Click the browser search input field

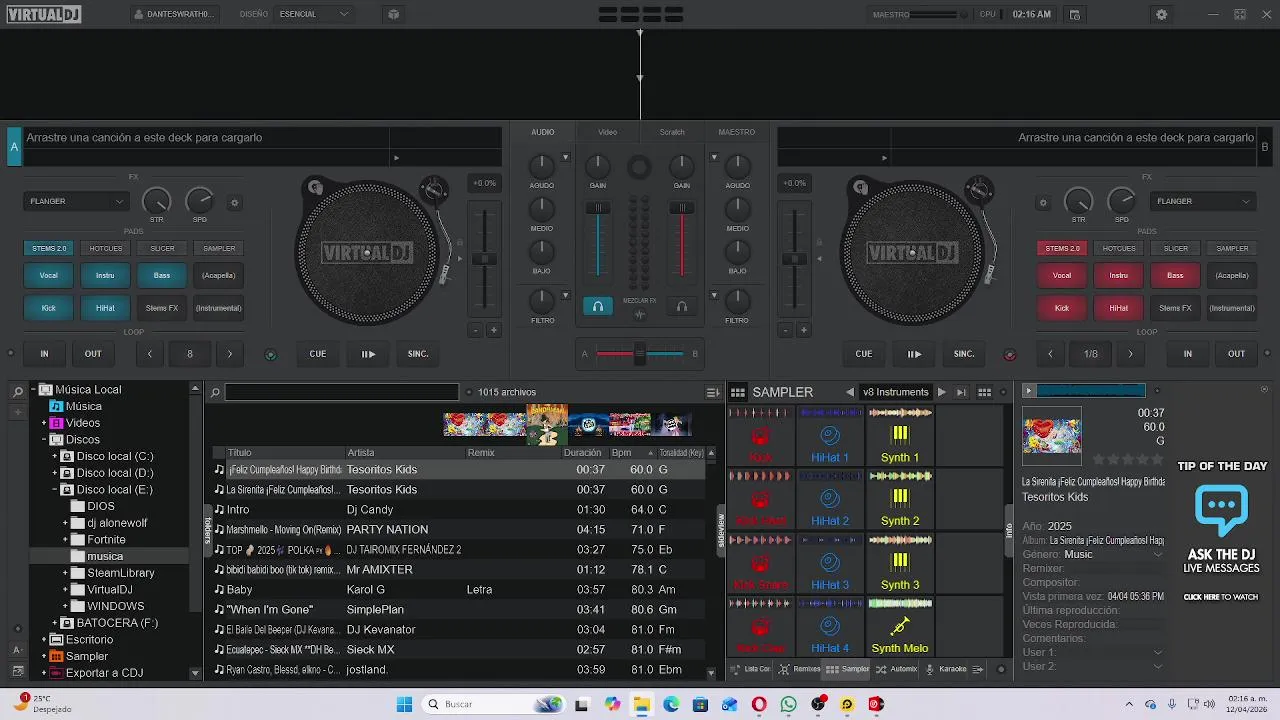[341, 392]
